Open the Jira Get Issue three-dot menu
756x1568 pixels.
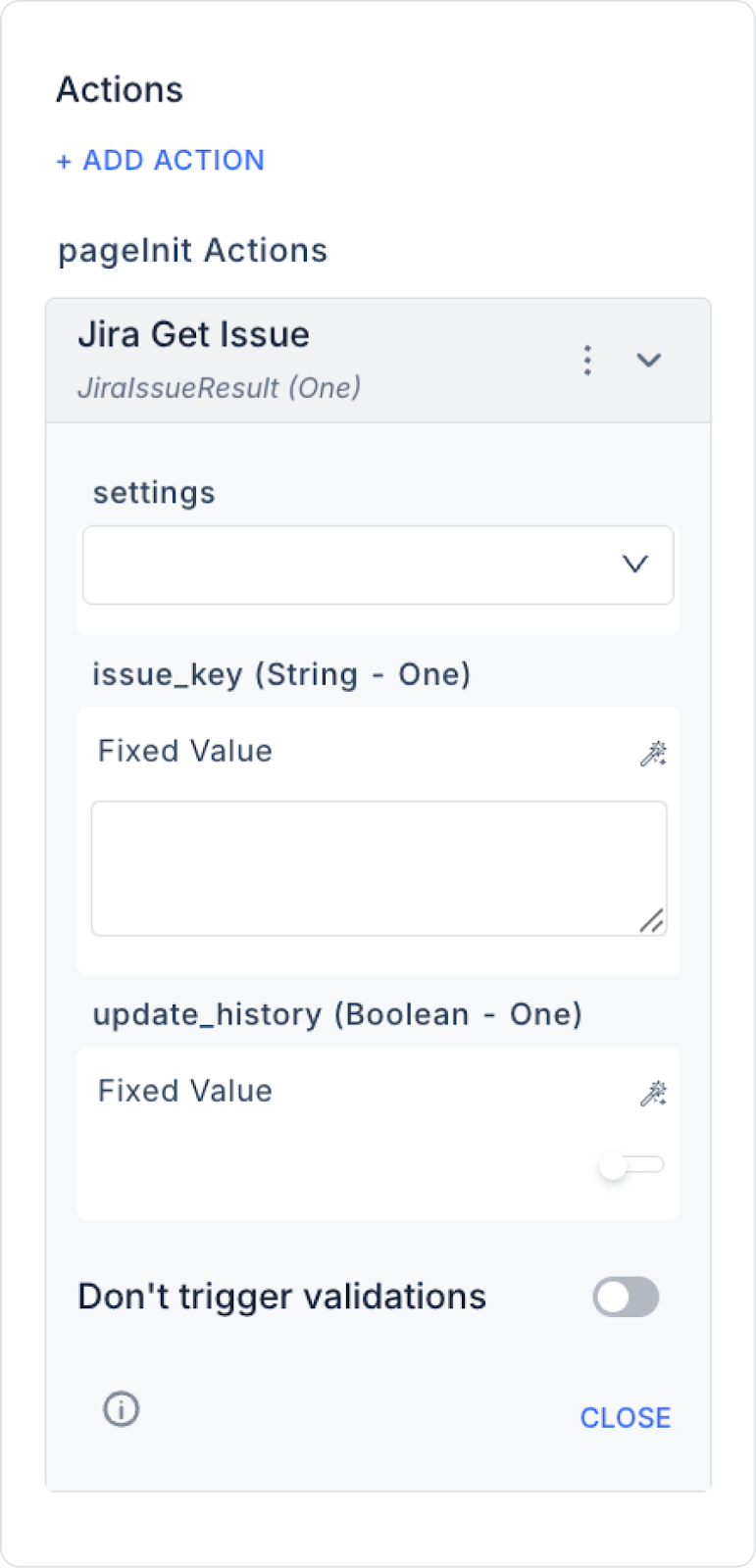(x=587, y=360)
